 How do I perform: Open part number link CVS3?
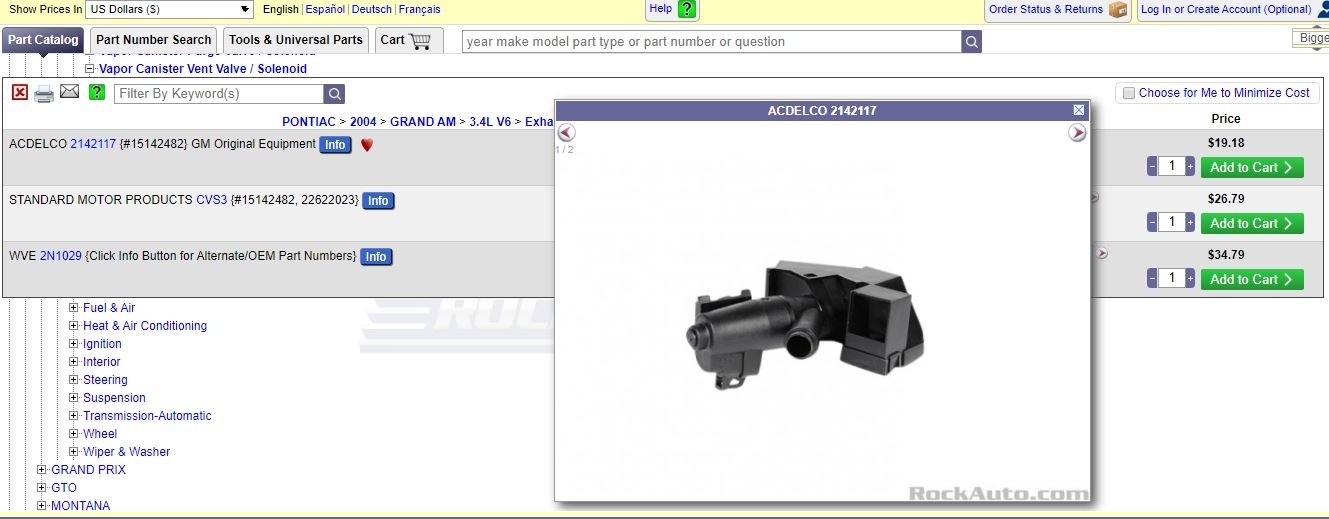tap(211, 200)
